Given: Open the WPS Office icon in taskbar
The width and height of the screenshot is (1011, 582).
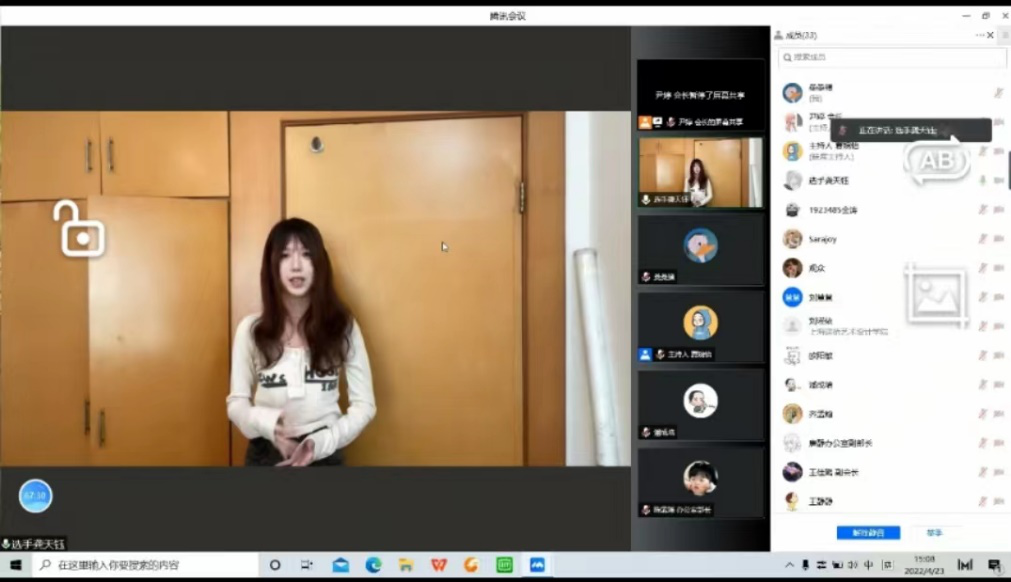Looking at the screenshot, I should click(438, 565).
